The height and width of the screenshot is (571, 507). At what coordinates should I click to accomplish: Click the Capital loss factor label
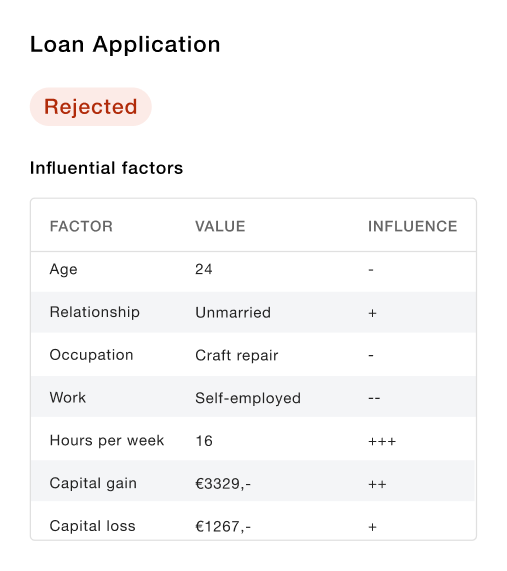(x=93, y=526)
